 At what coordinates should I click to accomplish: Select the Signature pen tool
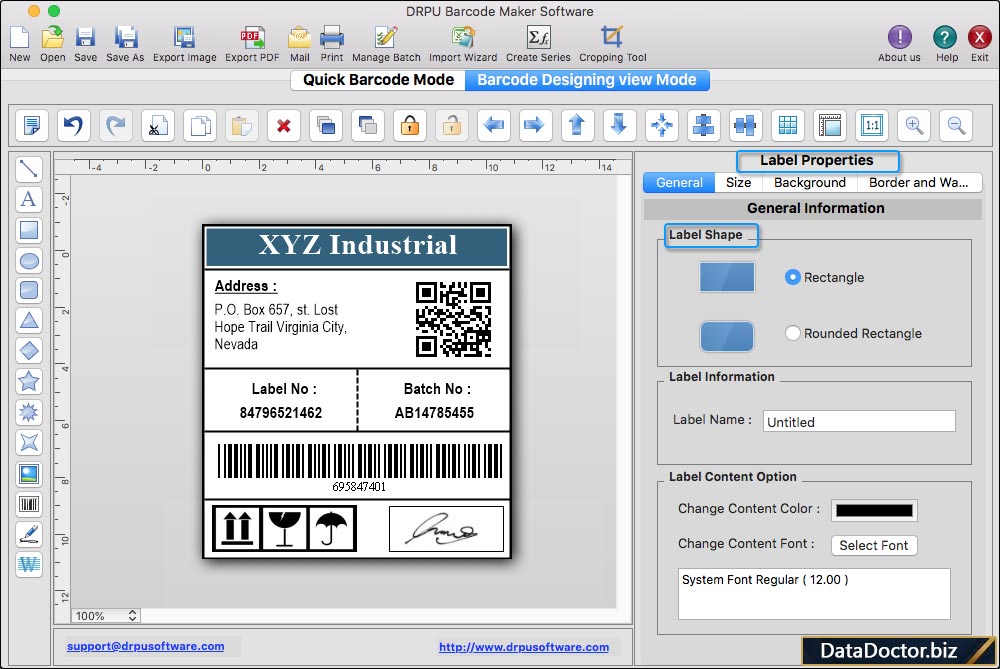(29, 534)
